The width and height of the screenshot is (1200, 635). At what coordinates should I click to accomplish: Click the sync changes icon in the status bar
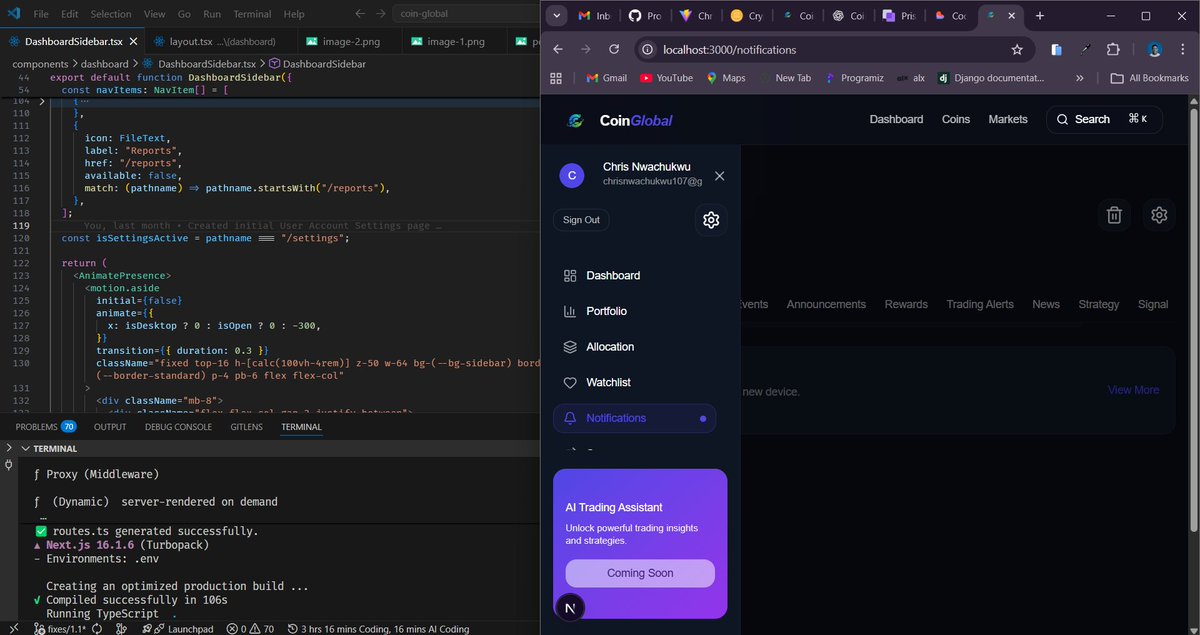pyautogui.click(x=97, y=629)
